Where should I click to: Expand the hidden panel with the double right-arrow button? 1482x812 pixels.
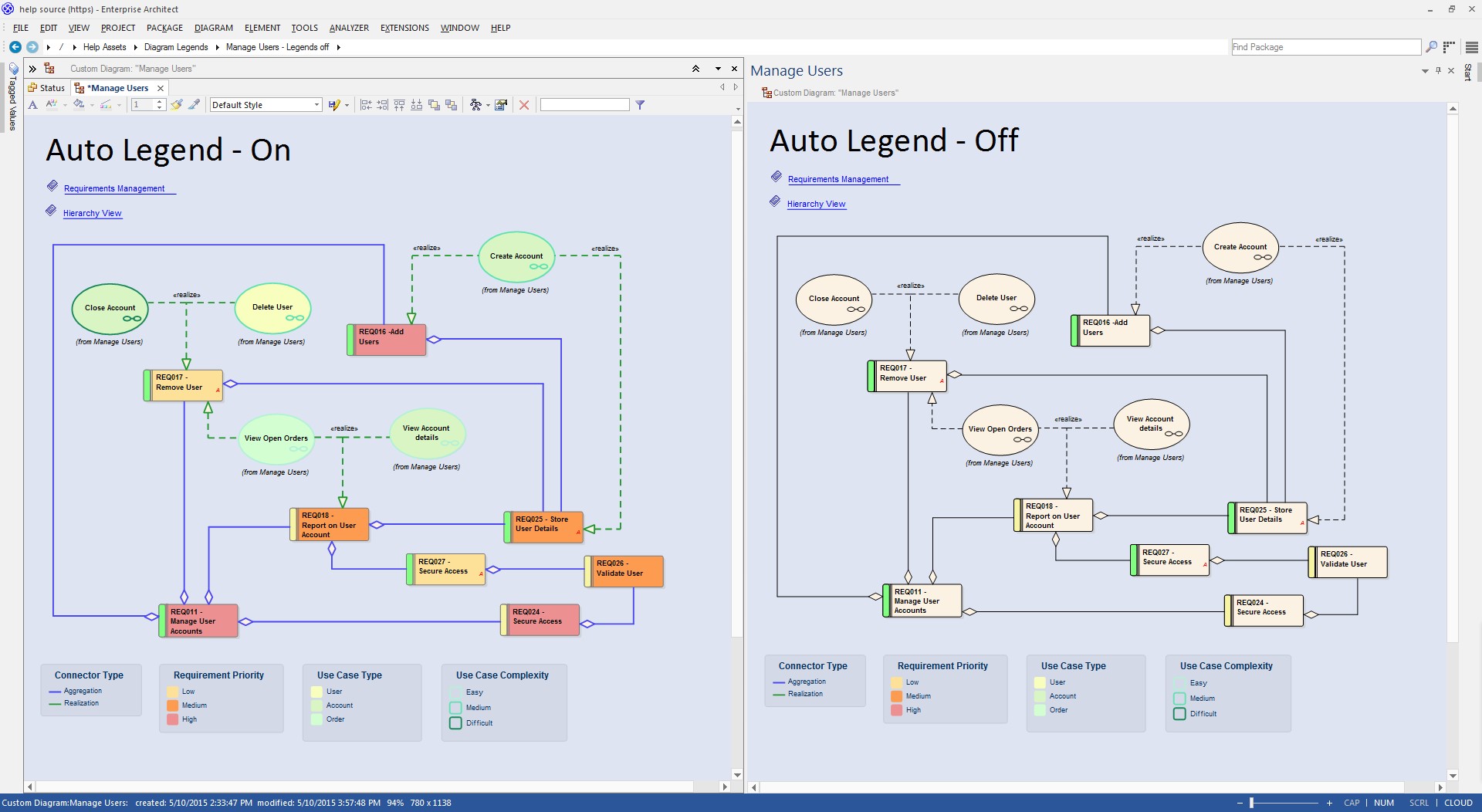[32, 69]
